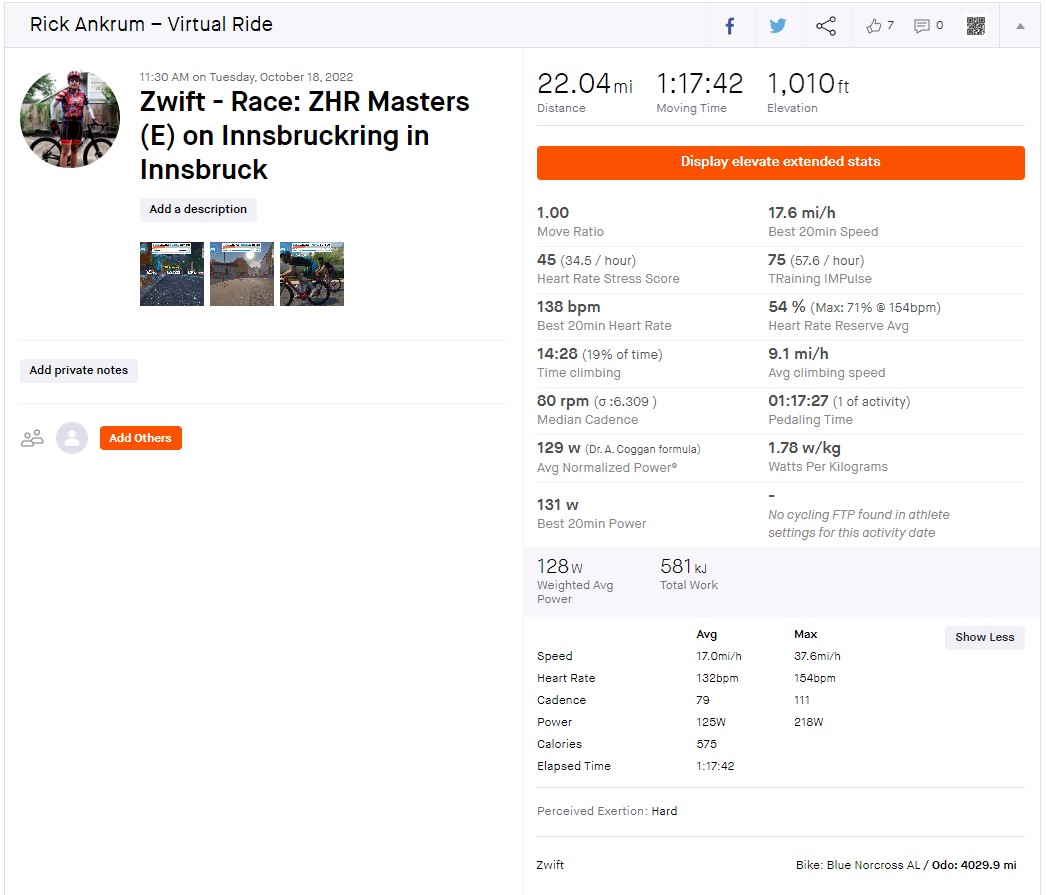Share the ride on Facebook
The height and width of the screenshot is (895, 1046).
click(730, 26)
